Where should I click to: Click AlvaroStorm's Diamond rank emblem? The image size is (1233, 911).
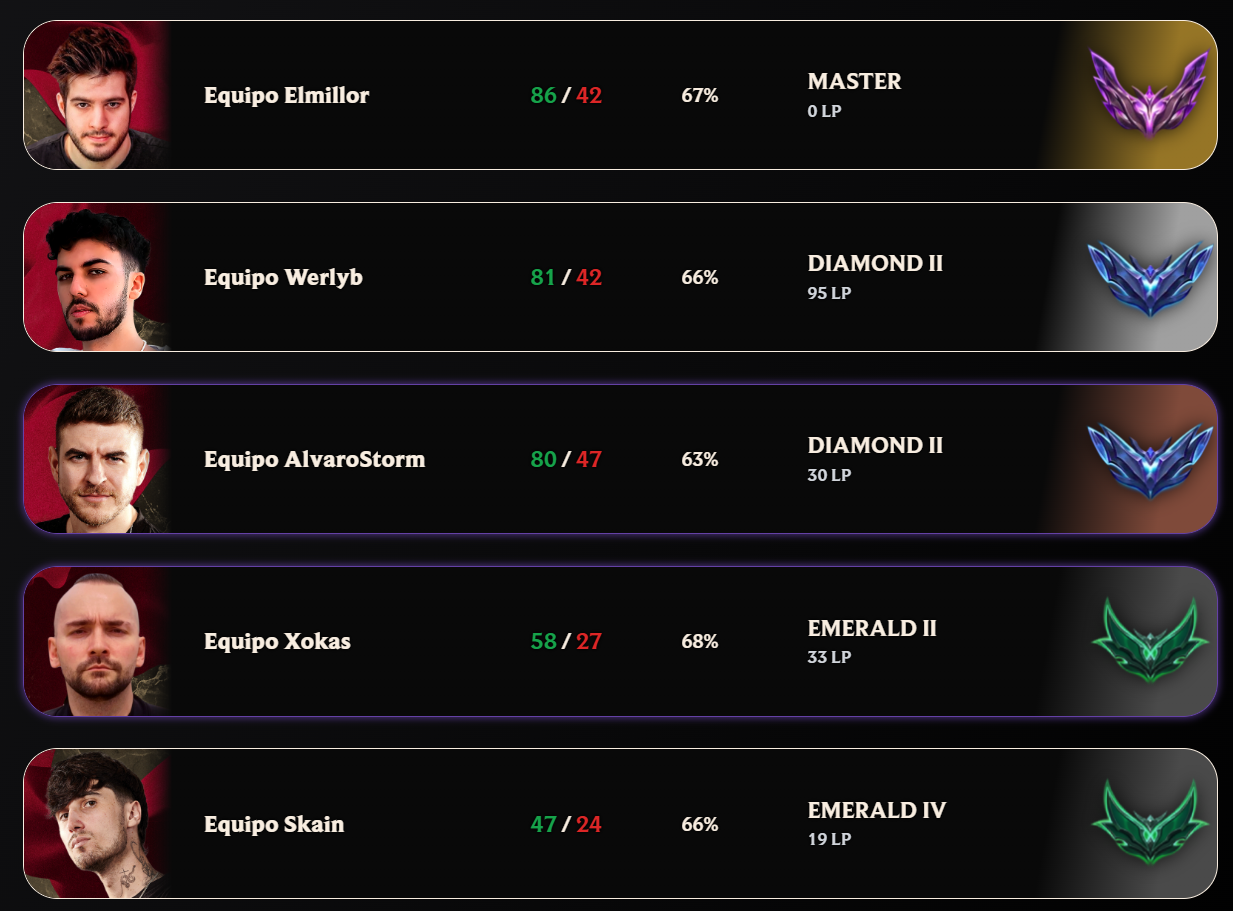click(1150, 460)
